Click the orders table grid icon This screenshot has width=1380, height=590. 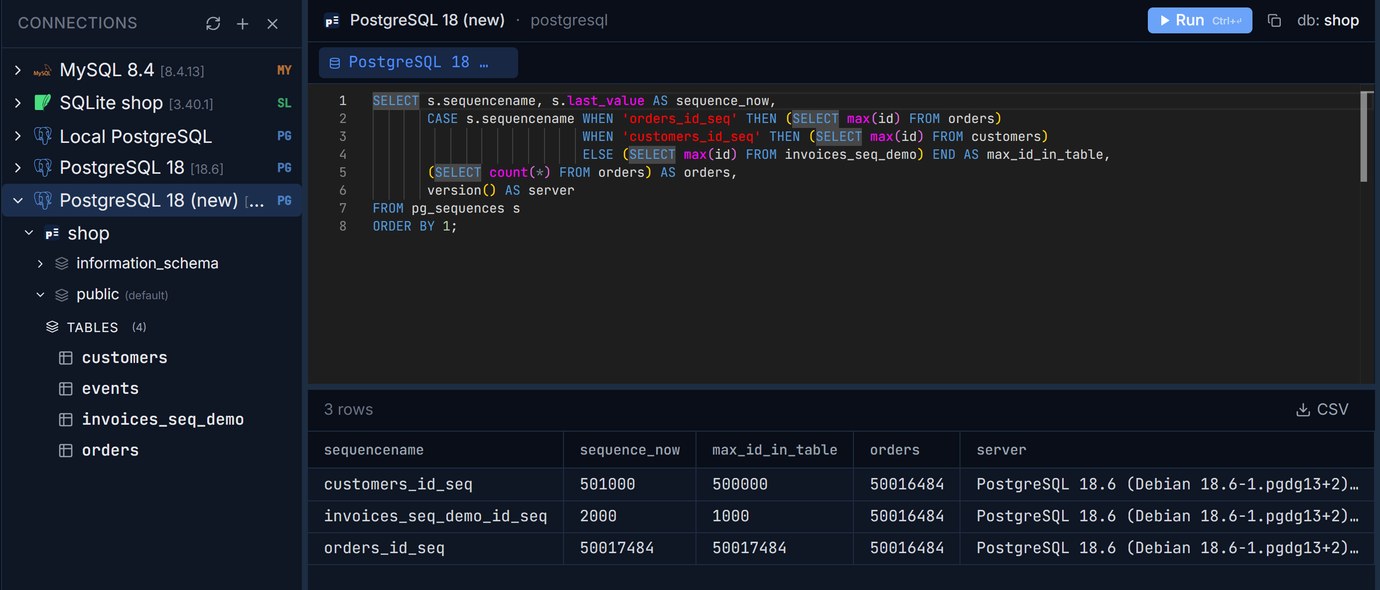coord(66,451)
